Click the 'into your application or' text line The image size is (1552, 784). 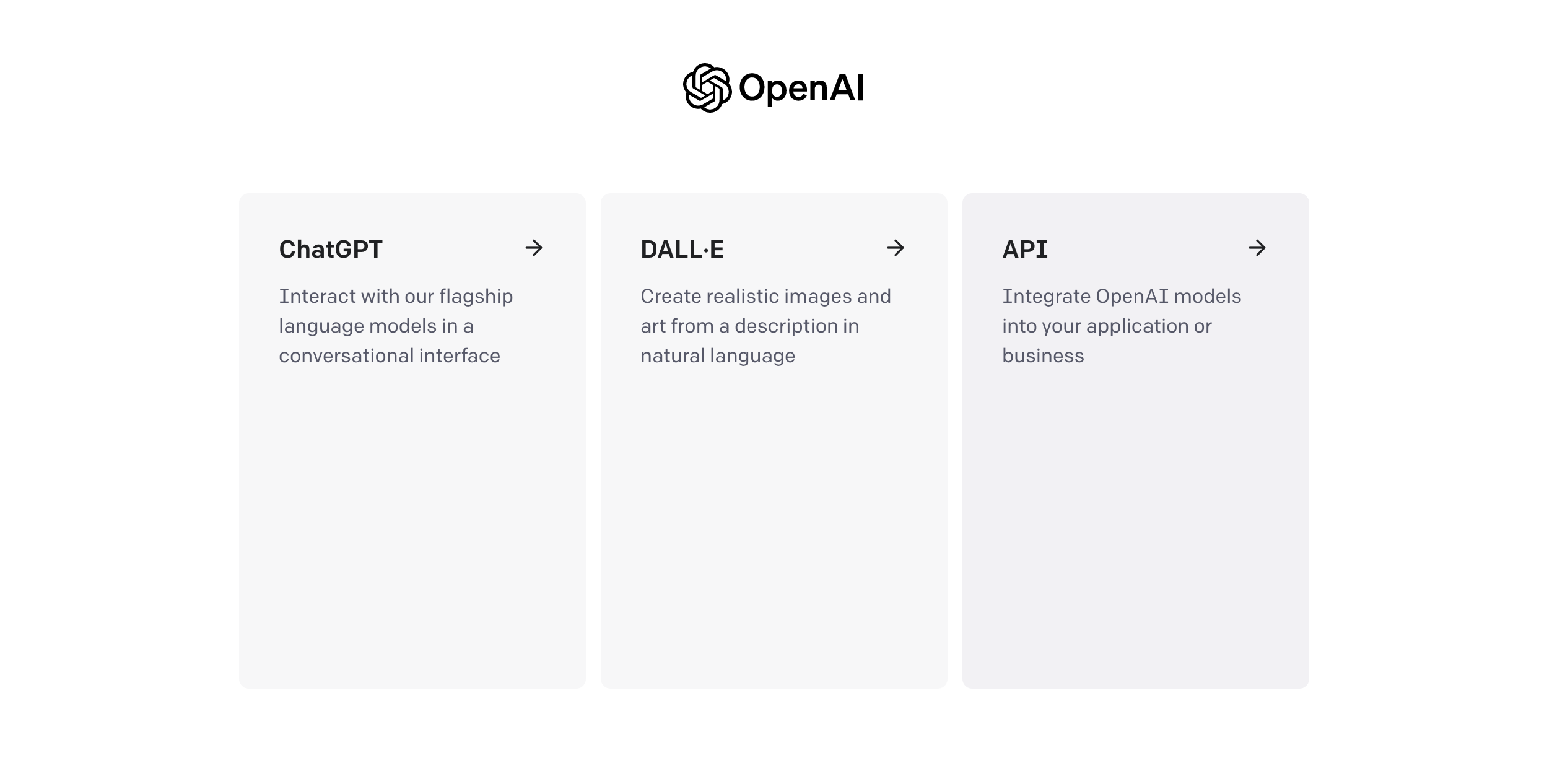pos(1107,326)
